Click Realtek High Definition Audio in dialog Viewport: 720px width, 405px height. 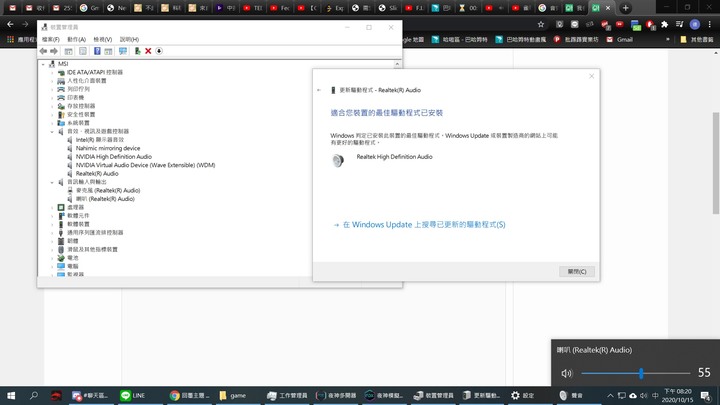click(x=394, y=157)
